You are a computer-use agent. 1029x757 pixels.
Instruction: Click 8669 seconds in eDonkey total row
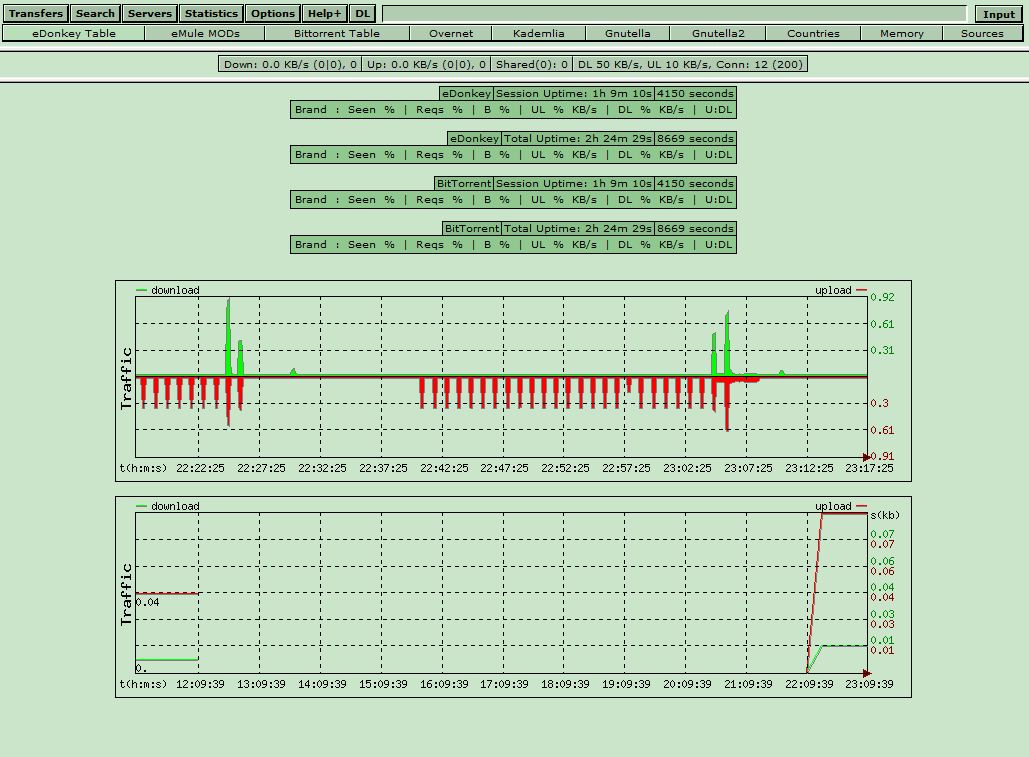point(695,138)
